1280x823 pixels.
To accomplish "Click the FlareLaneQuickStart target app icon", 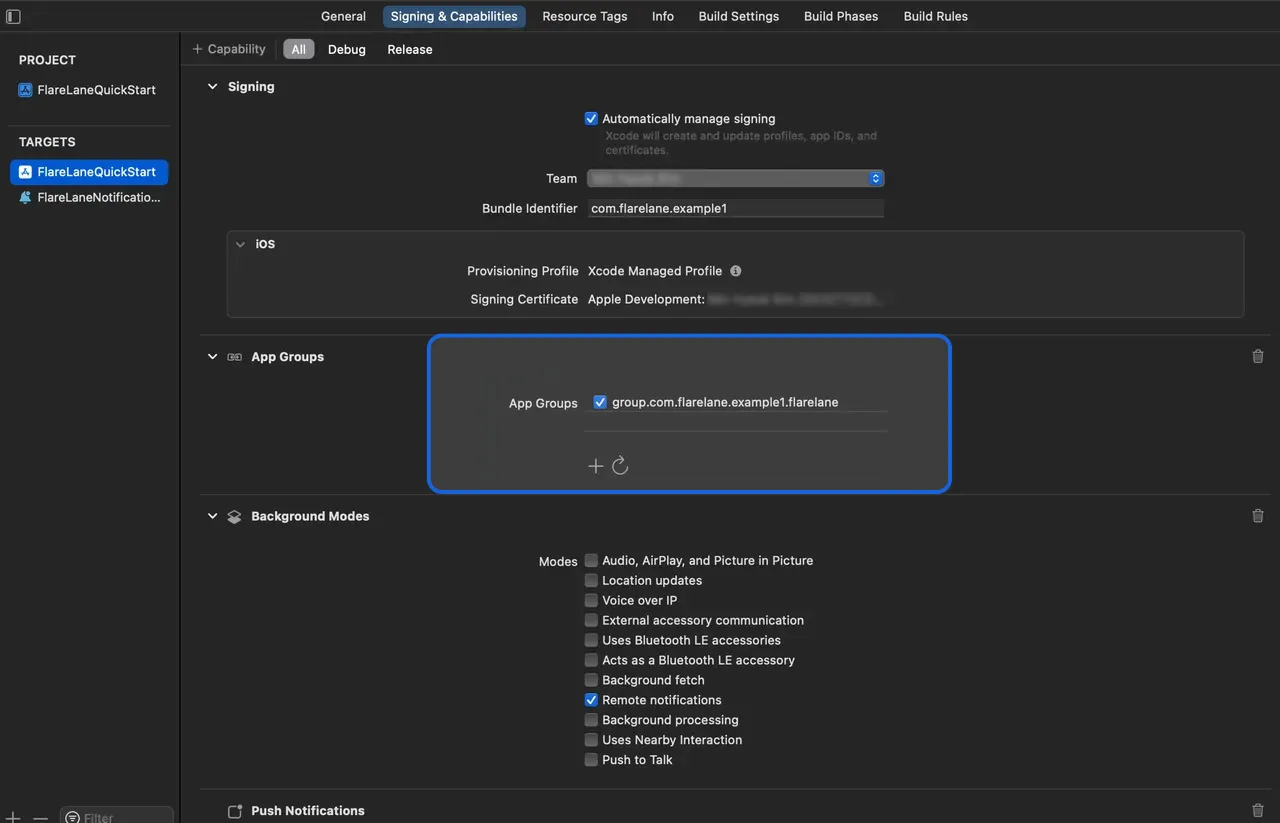I will (25, 172).
